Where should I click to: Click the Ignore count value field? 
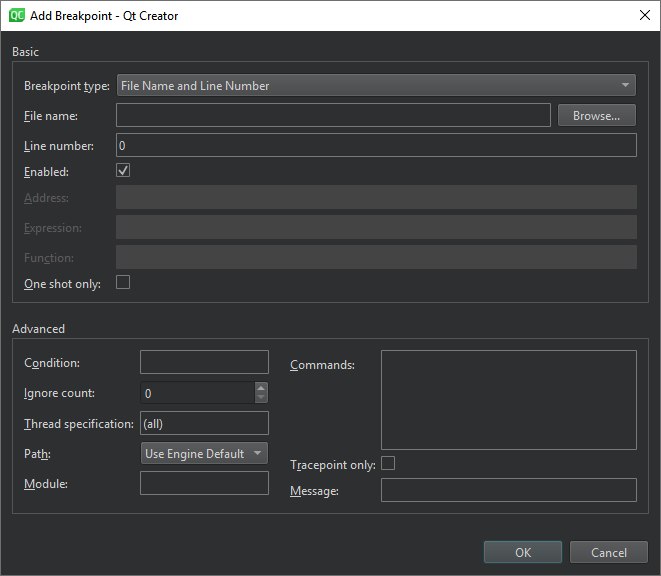197,393
